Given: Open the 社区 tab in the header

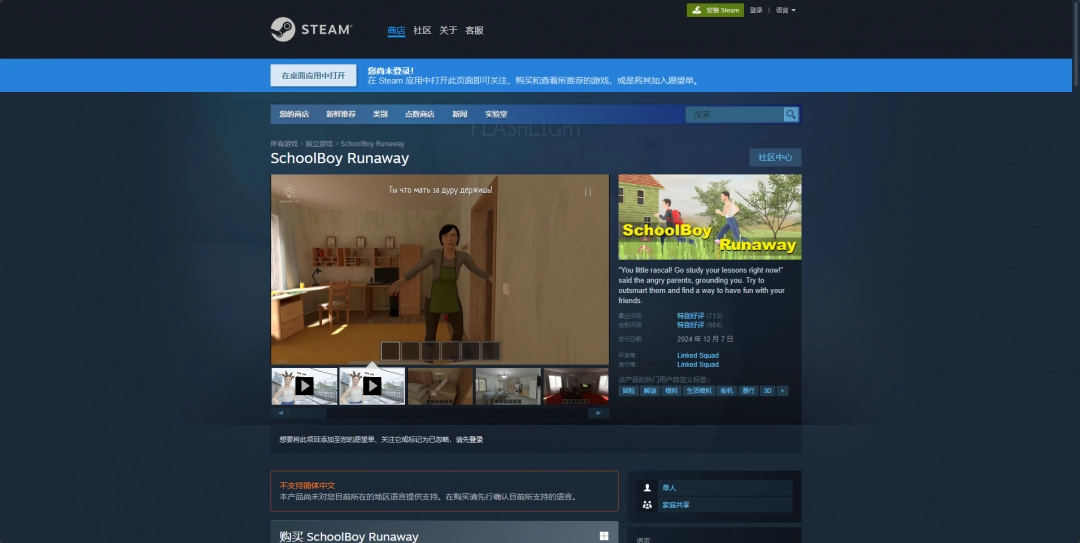Looking at the screenshot, I should click(422, 30).
